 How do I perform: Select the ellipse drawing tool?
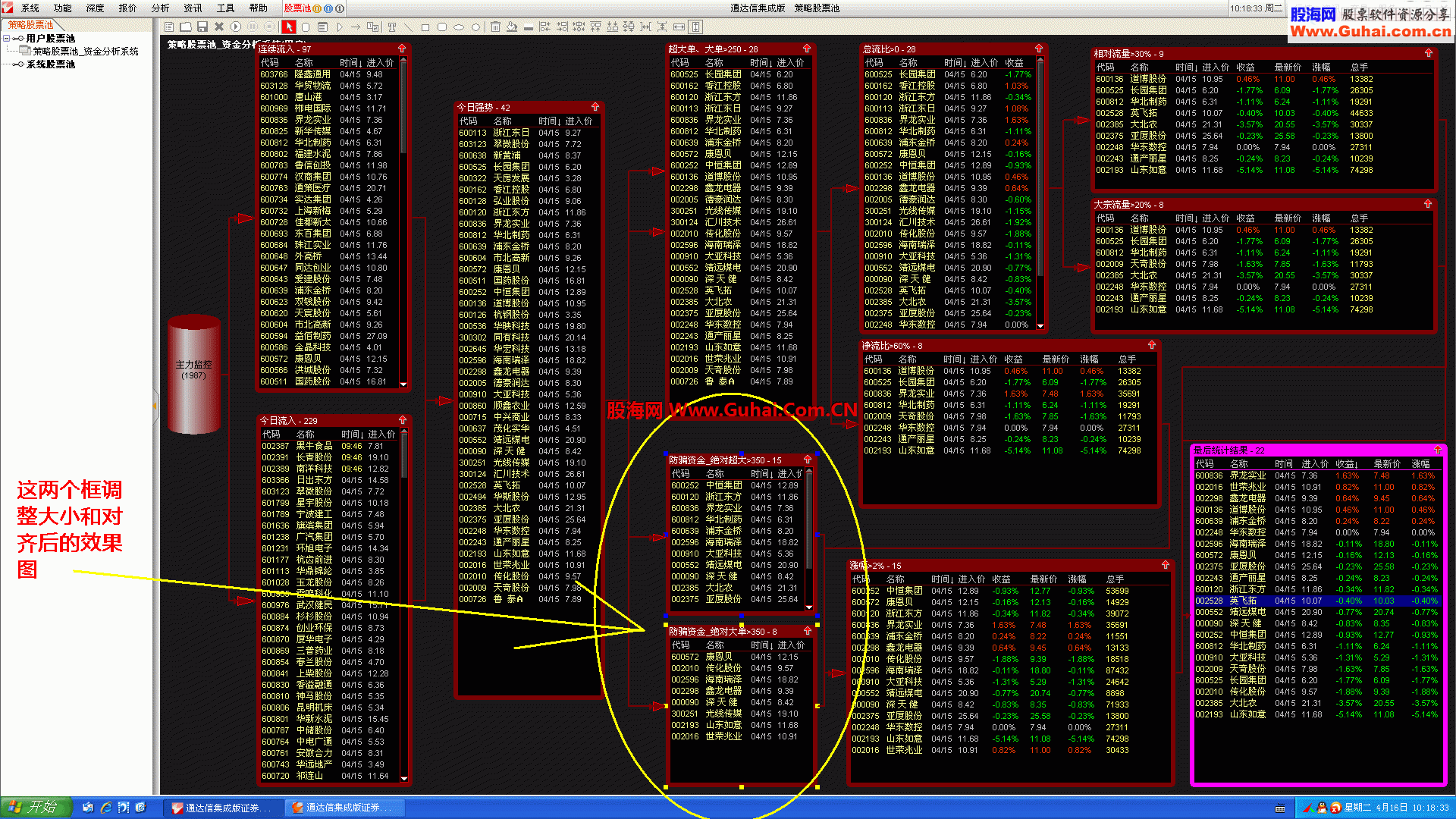[x=459, y=27]
